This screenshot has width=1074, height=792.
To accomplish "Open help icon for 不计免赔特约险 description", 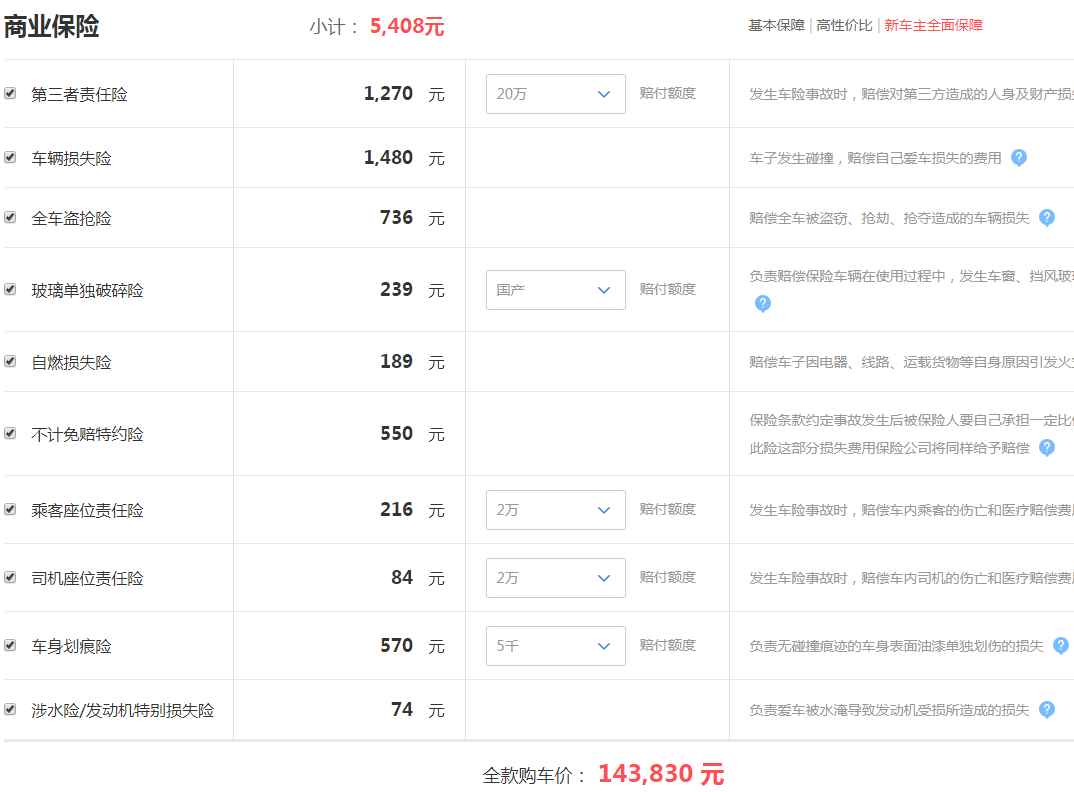I will [x=1047, y=447].
